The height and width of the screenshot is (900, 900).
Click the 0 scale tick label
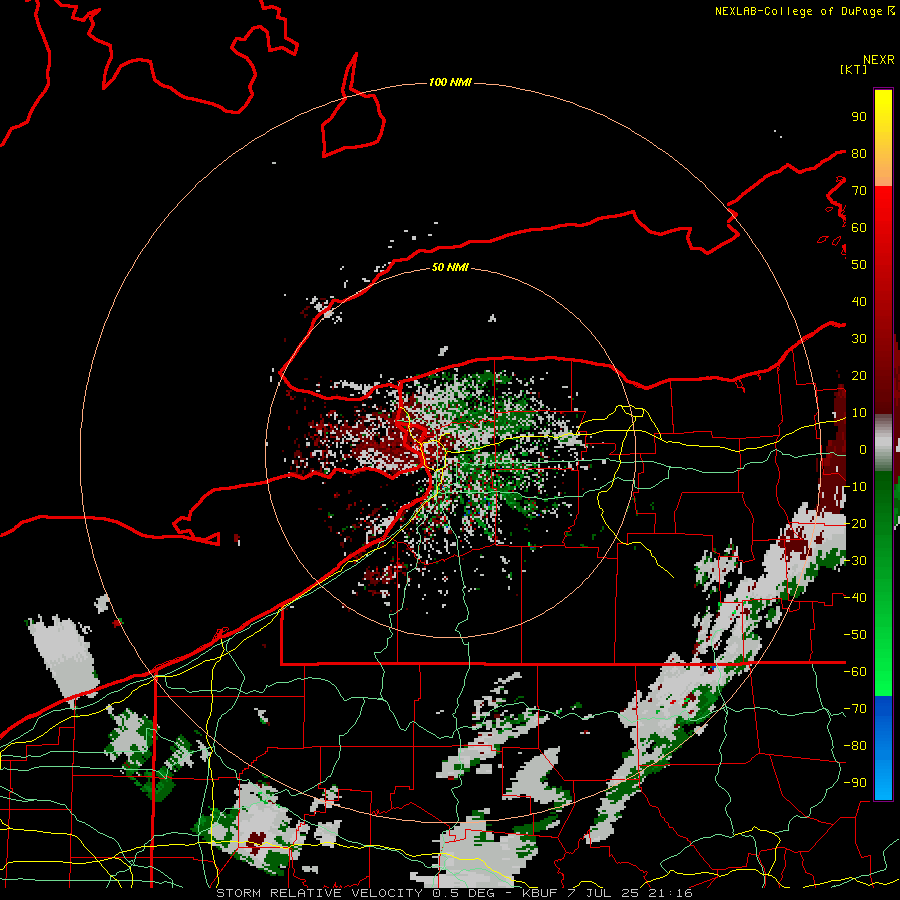click(863, 450)
